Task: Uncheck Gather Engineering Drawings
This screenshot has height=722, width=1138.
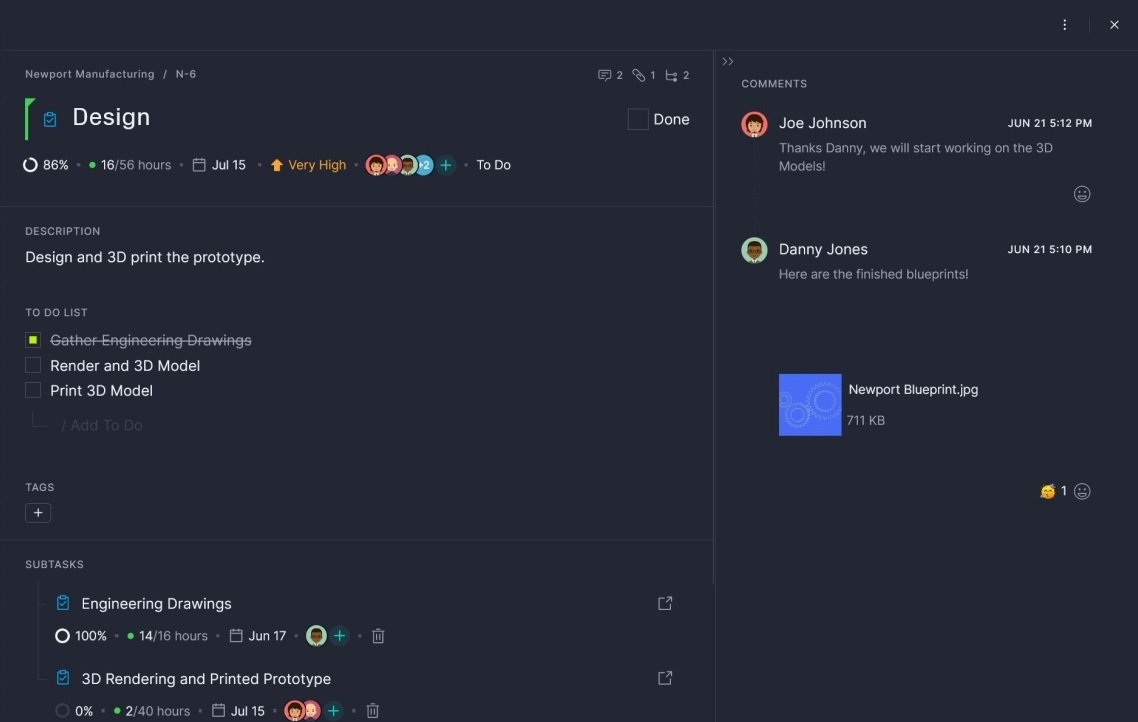Action: [32, 340]
